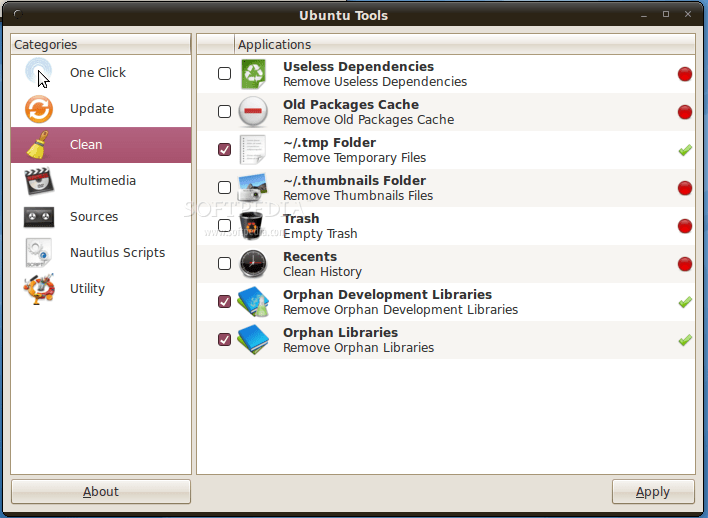Select 'Empty Trash' description text

pyautogui.click(x=320, y=234)
